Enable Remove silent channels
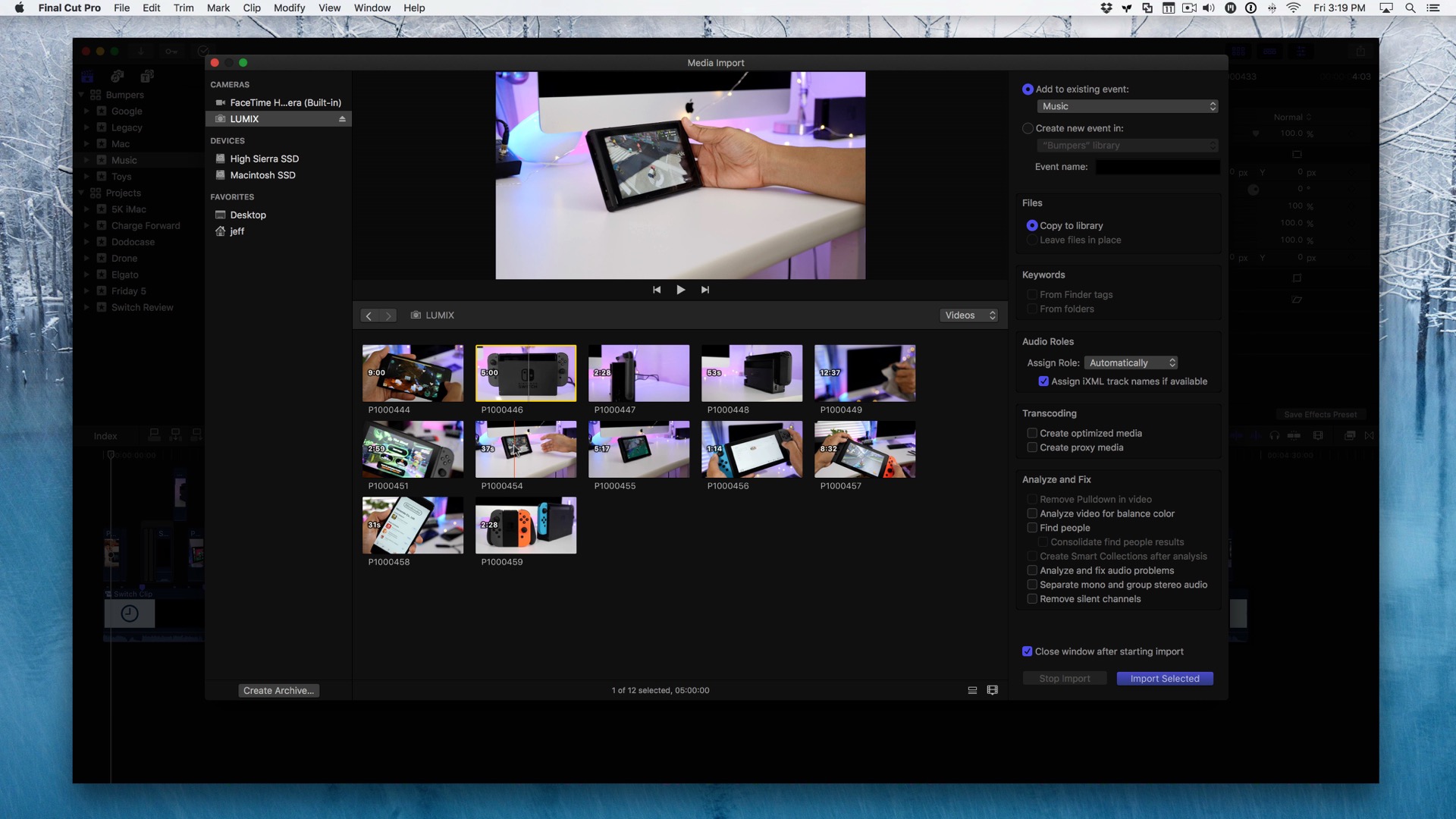Screen dimensions: 1456x819 pyautogui.click(x=1032, y=599)
